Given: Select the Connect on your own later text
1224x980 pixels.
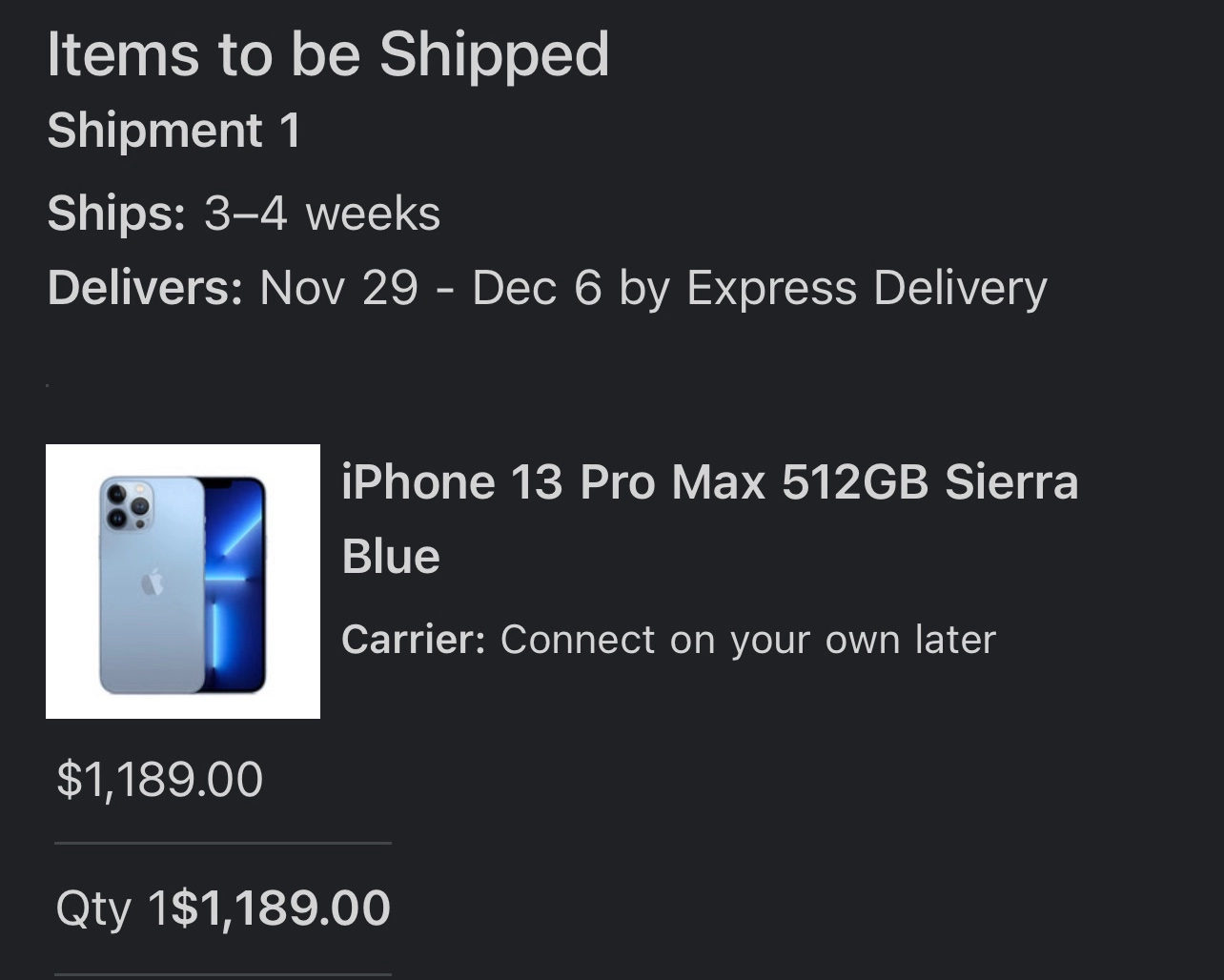Looking at the screenshot, I should pos(748,641).
